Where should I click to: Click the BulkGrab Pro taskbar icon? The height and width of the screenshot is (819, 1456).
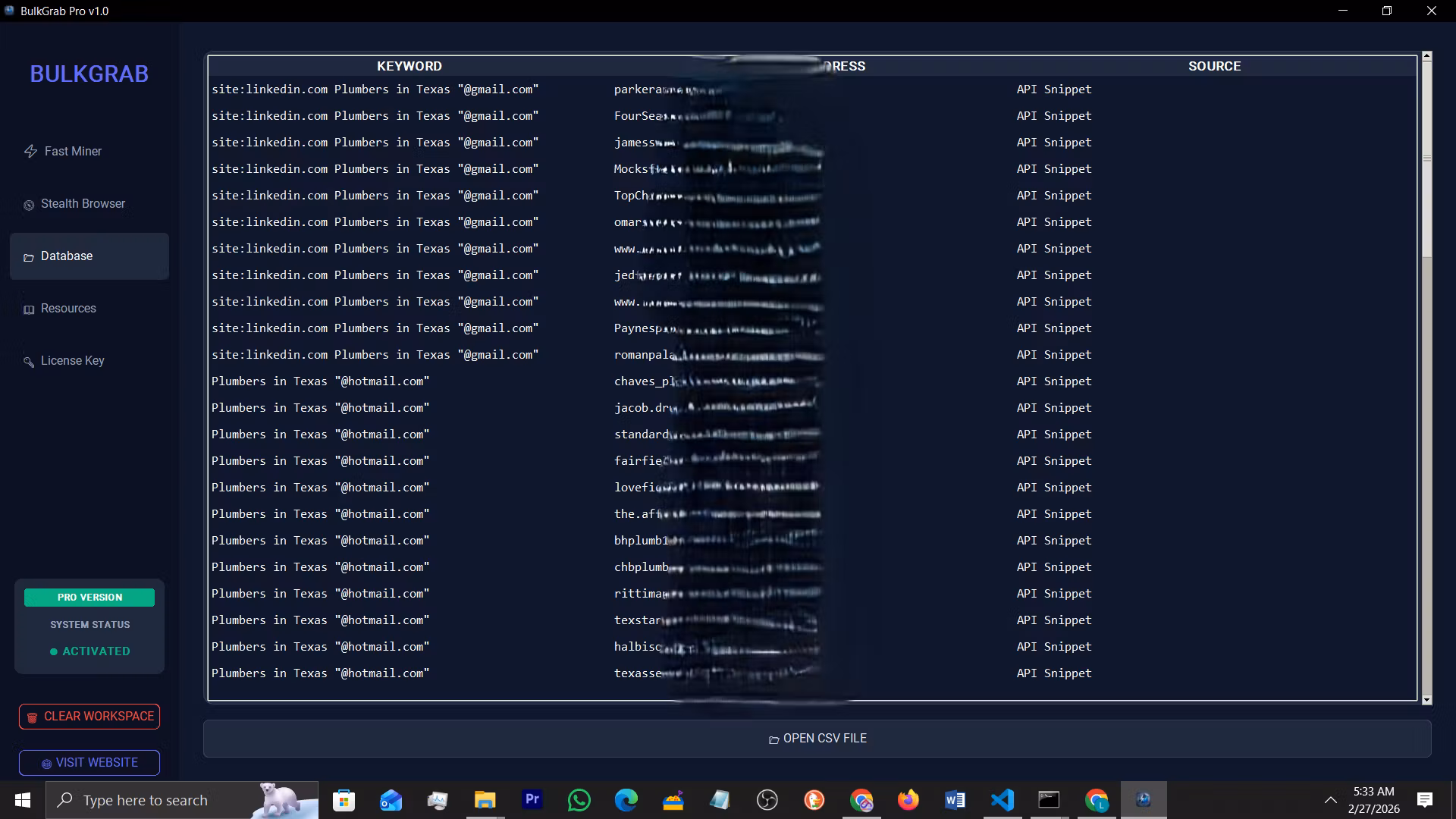1143,800
